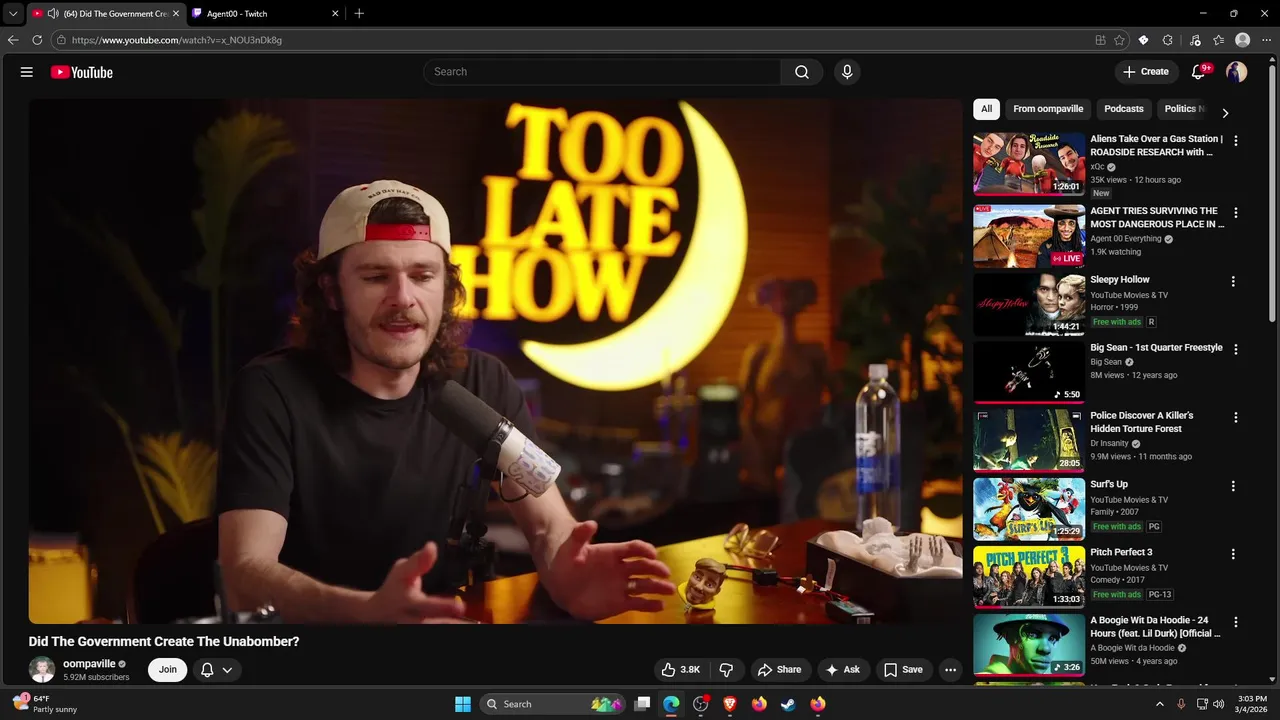1280x720 pixels.
Task: Open the browser favorites list
Action: (1219, 40)
